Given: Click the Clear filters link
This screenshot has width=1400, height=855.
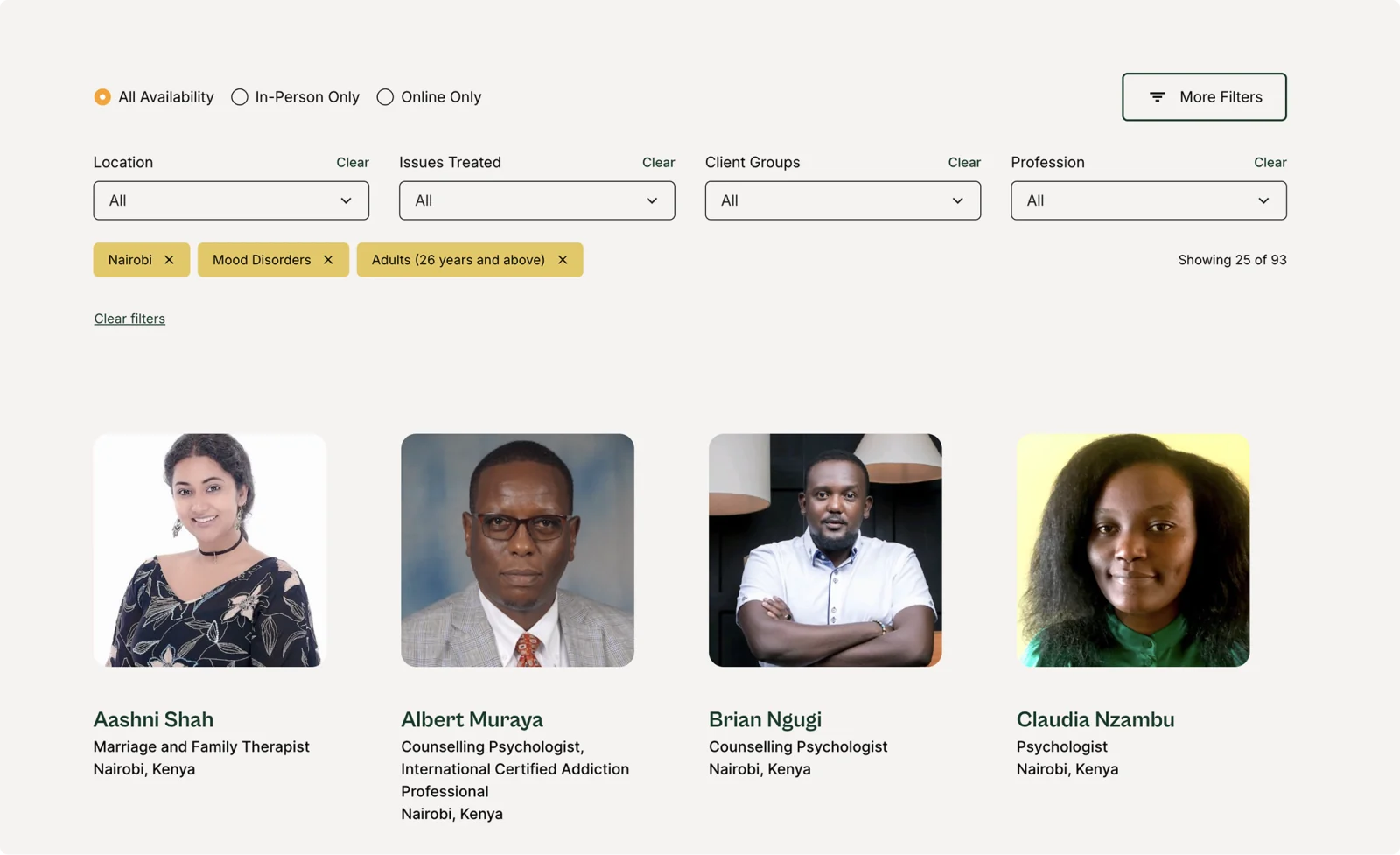Looking at the screenshot, I should (129, 319).
